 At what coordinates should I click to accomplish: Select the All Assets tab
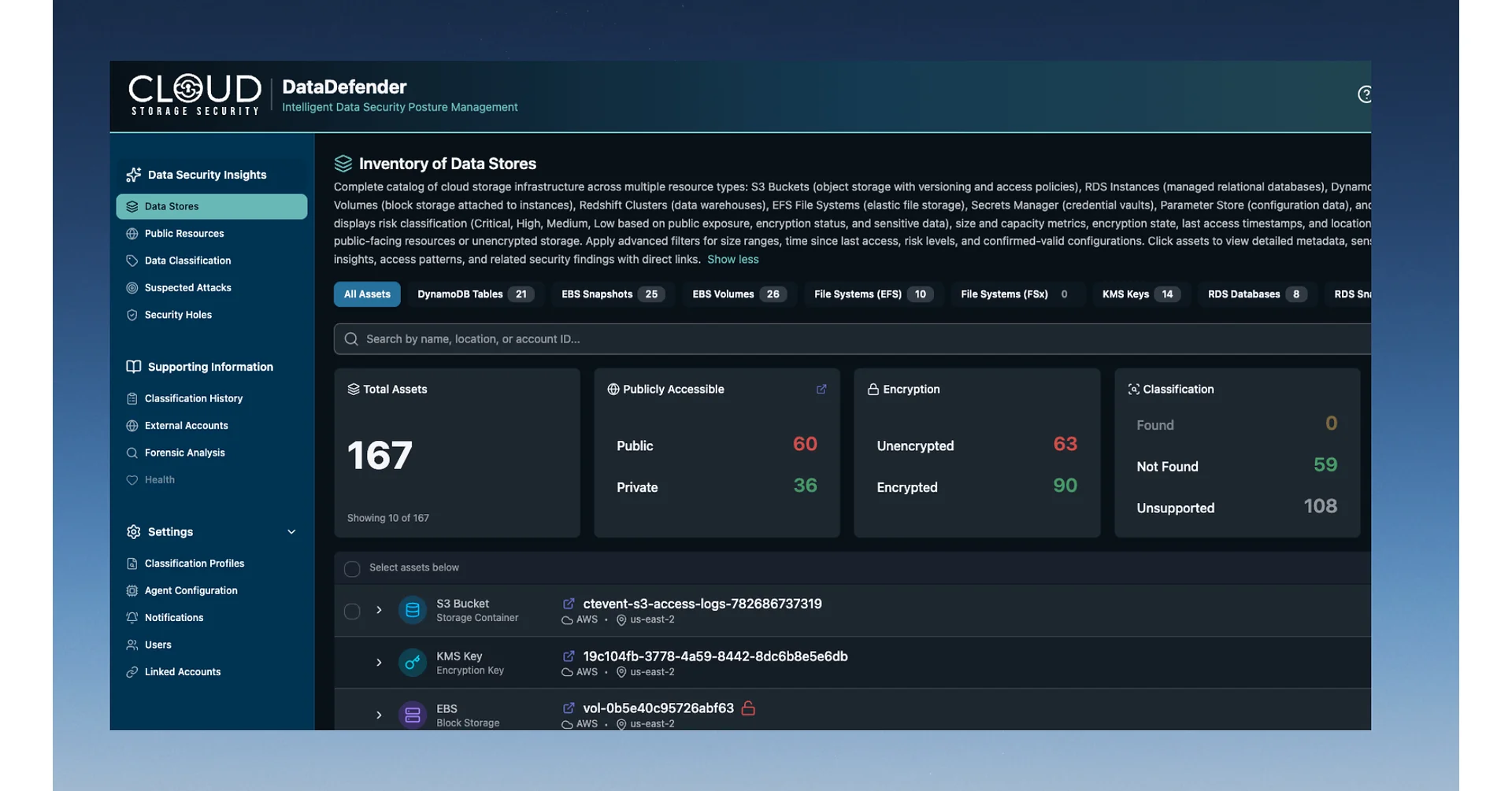pyautogui.click(x=367, y=294)
